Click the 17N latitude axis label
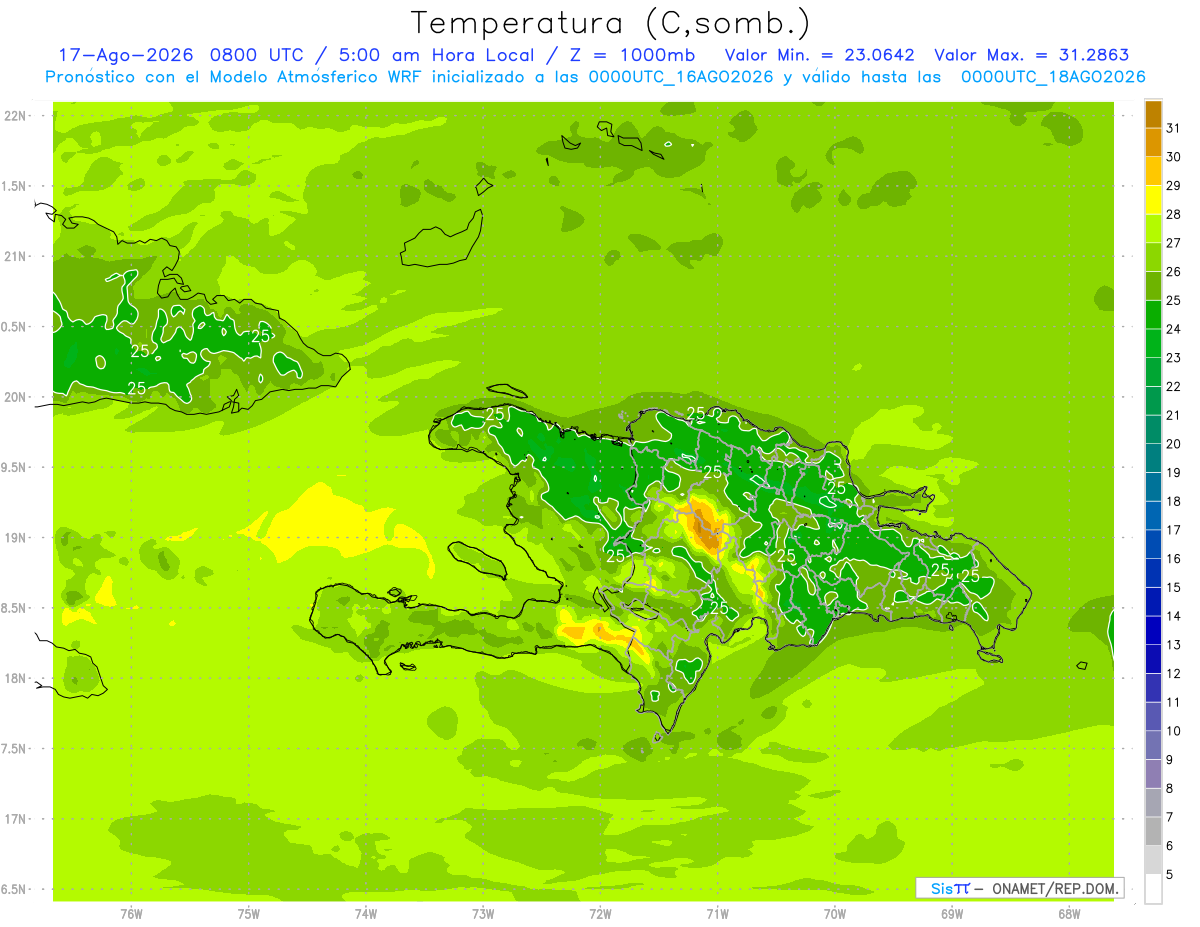Image resolution: width=1200 pixels, height=927 pixels. click(15, 820)
